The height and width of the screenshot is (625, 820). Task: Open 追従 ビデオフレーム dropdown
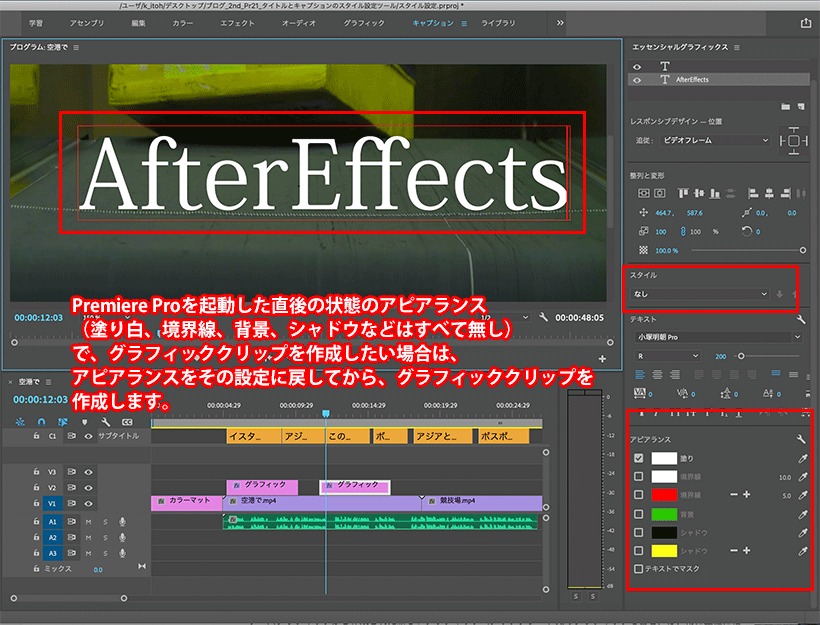pyautogui.click(x=715, y=140)
